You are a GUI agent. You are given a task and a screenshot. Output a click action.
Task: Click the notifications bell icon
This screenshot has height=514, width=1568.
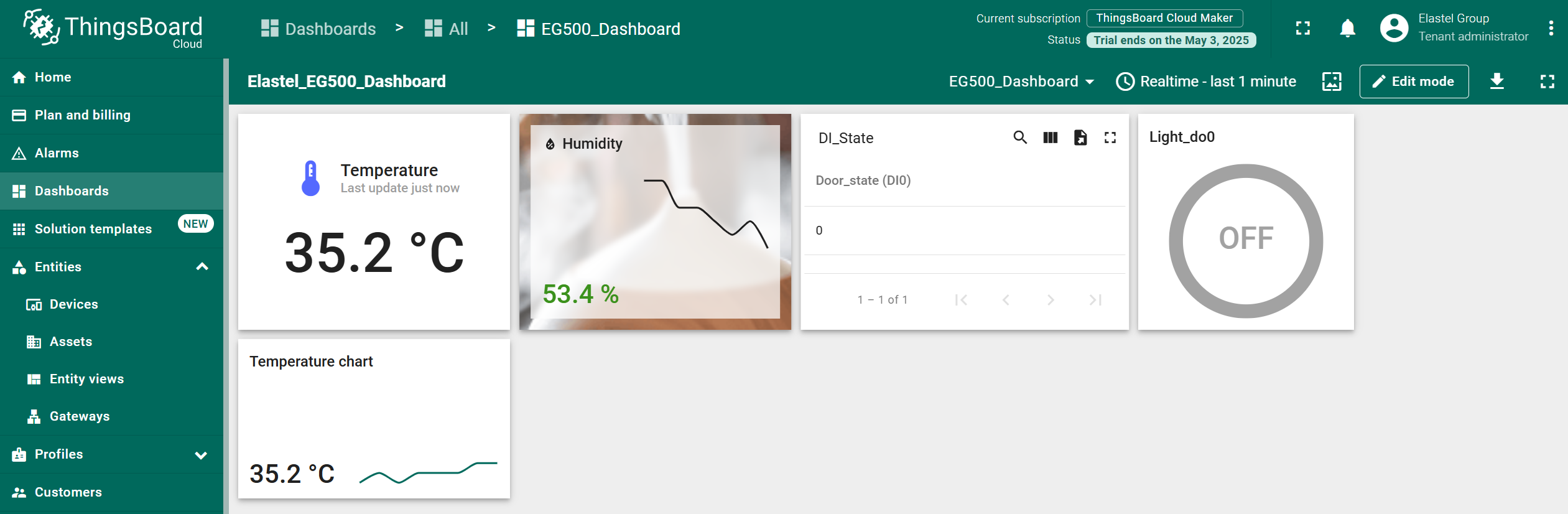pyautogui.click(x=1347, y=29)
